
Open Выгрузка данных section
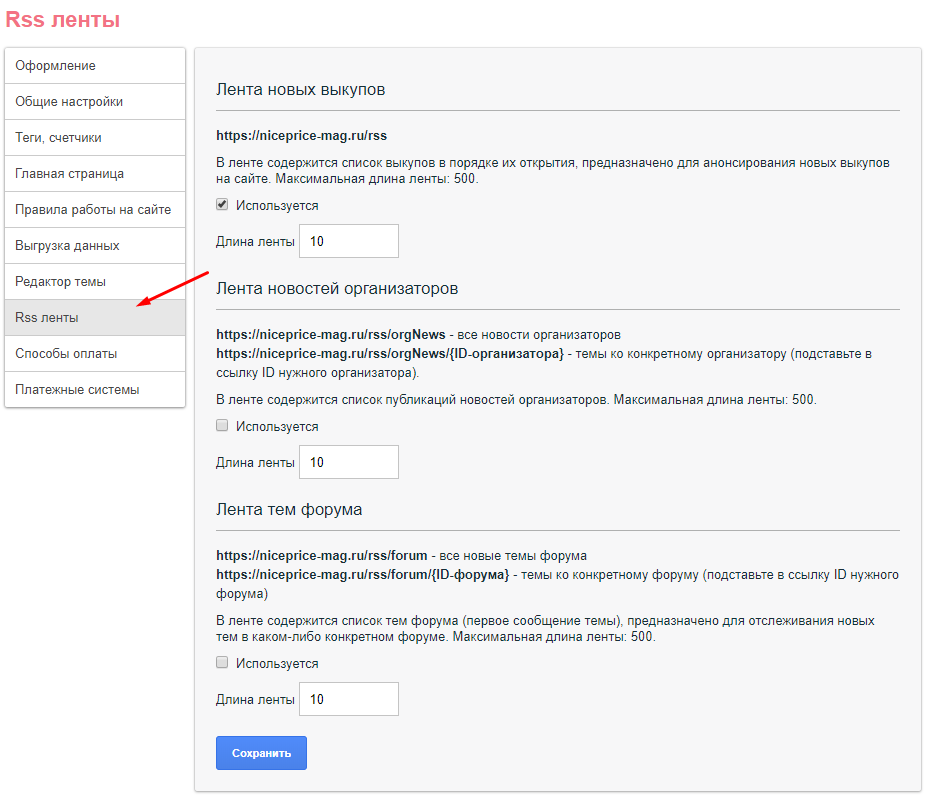95,245
